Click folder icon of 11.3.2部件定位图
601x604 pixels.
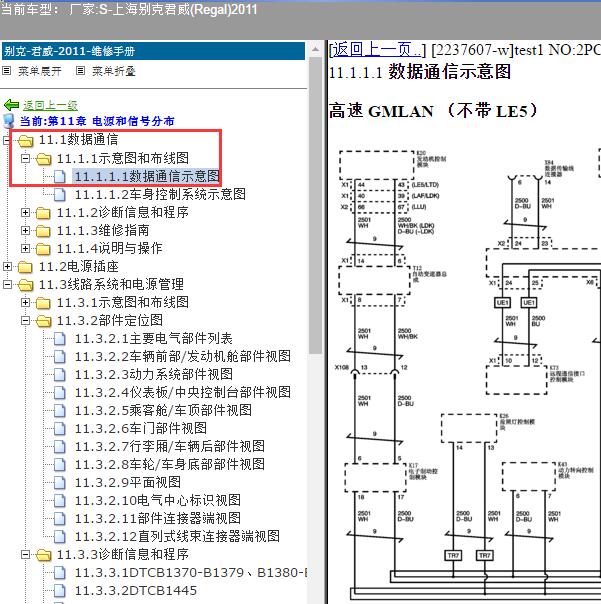44,321
